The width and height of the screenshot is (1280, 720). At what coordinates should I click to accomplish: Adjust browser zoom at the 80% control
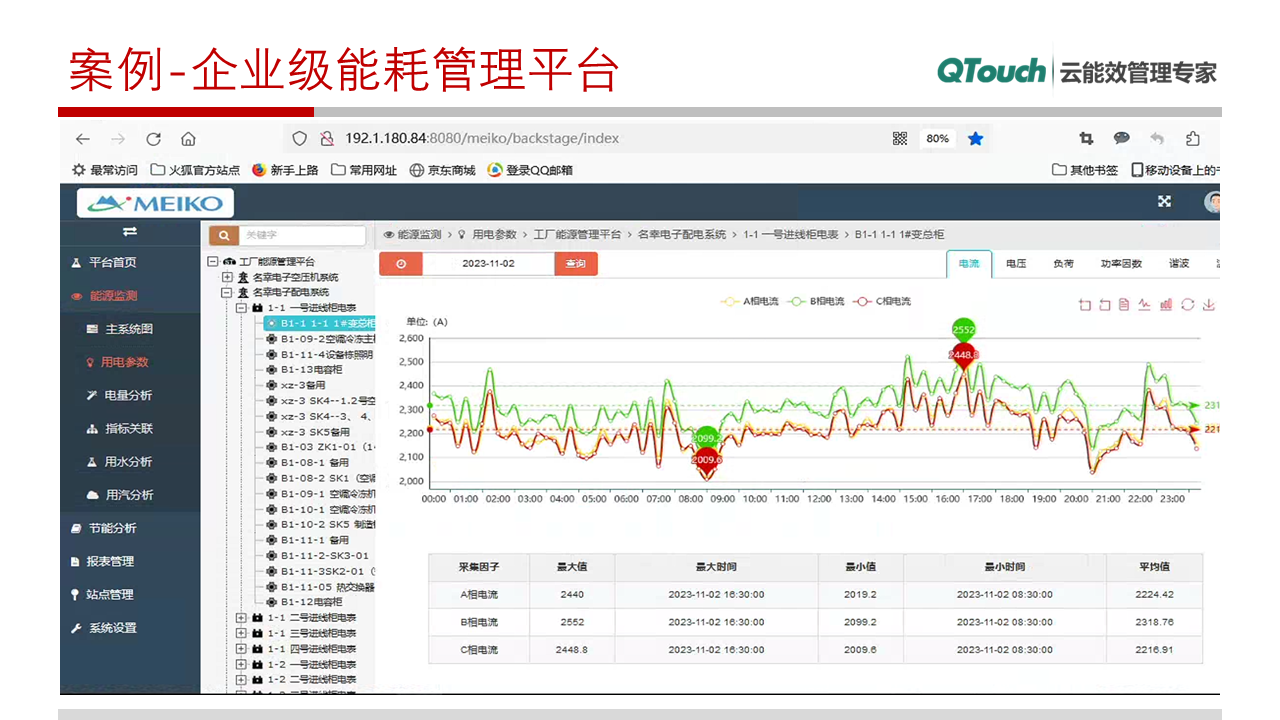[937, 138]
